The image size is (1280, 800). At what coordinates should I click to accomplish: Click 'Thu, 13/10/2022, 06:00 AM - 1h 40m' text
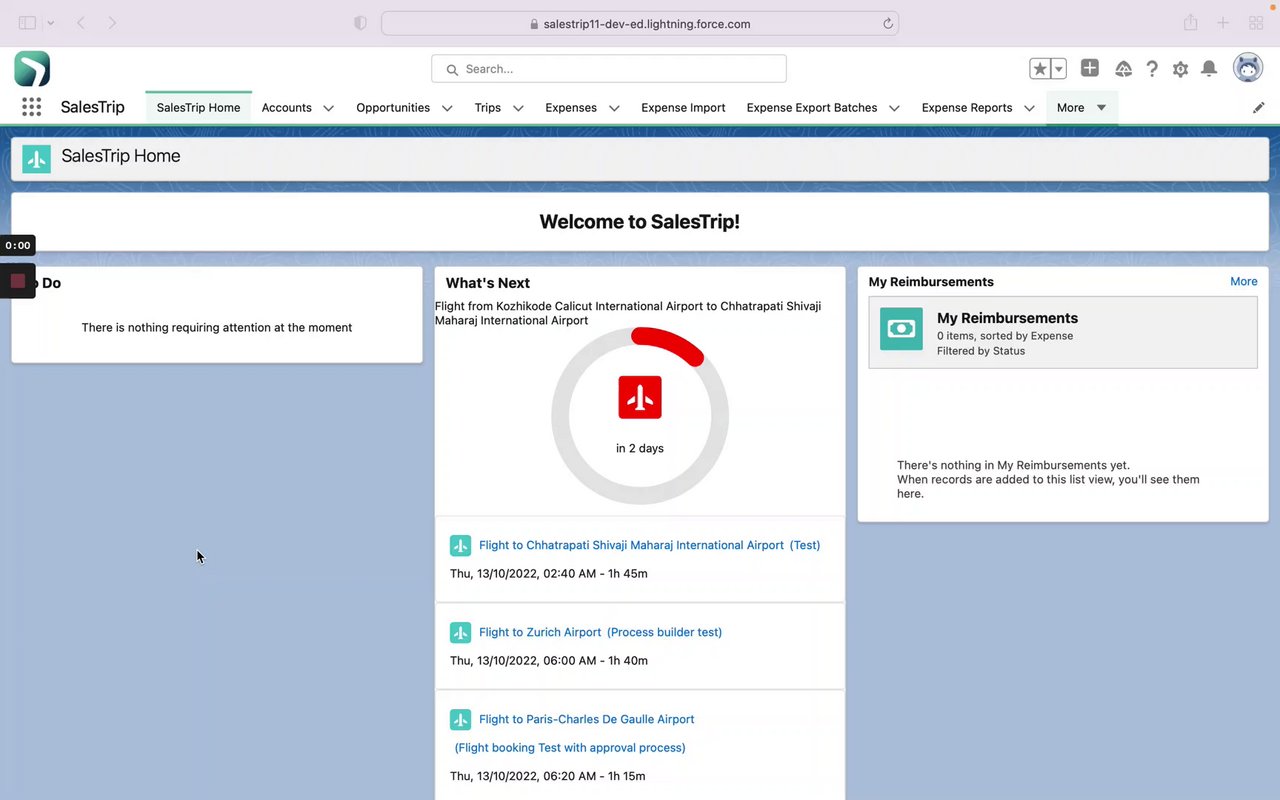pos(549,660)
